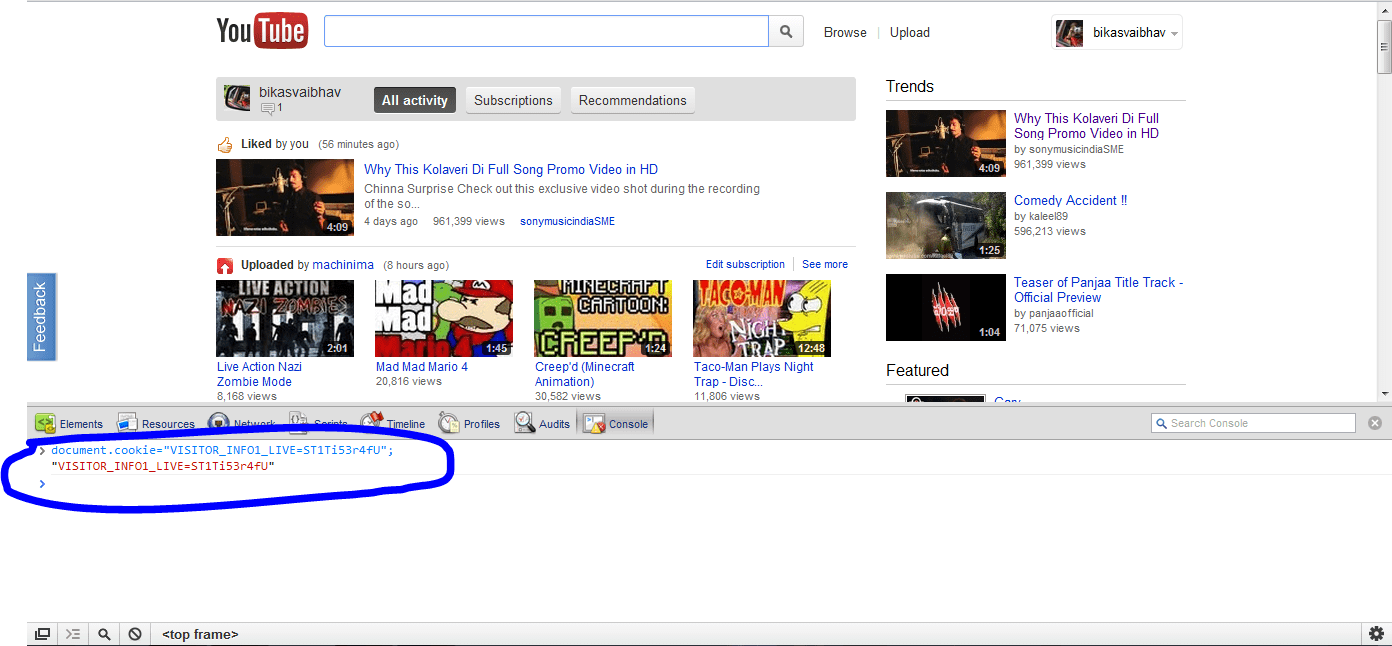Click the YouTube logo

[x=262, y=31]
